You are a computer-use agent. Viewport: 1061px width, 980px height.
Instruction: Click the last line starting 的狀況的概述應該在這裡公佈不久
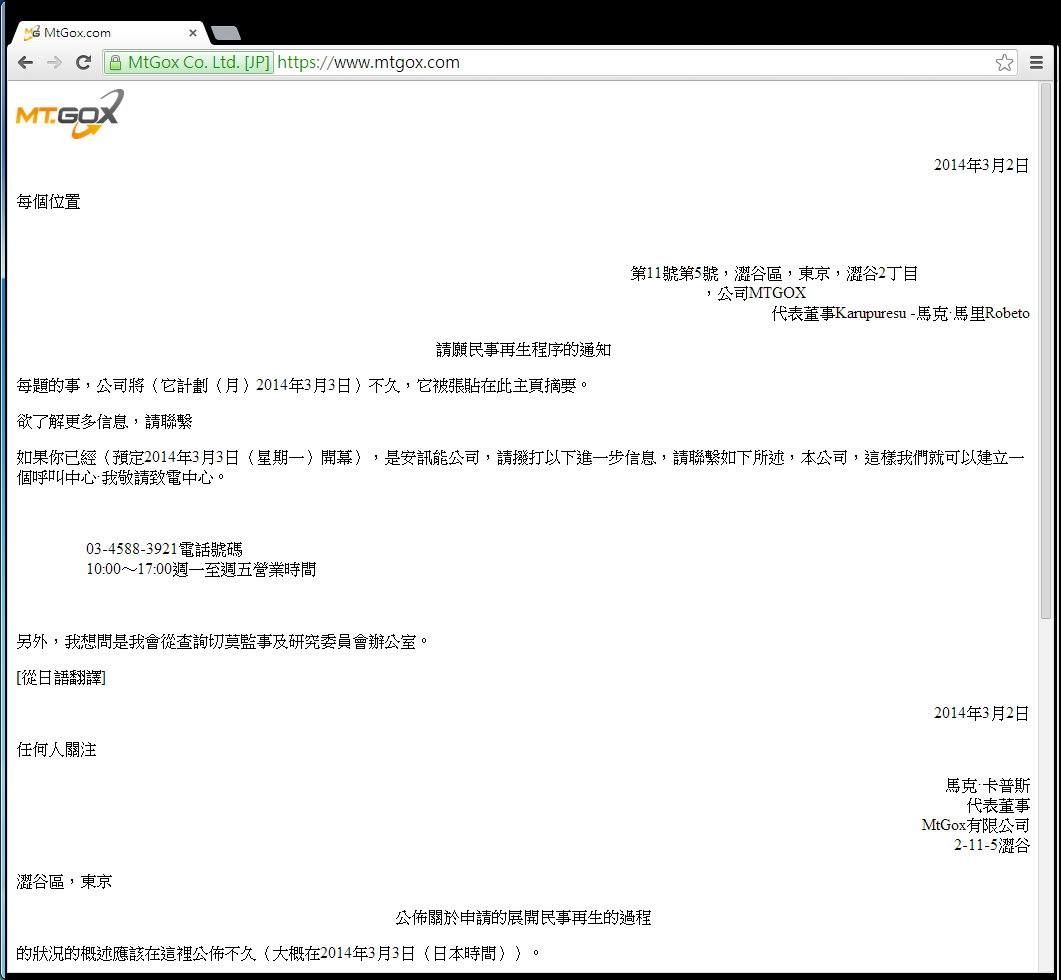pyautogui.click(x=279, y=954)
